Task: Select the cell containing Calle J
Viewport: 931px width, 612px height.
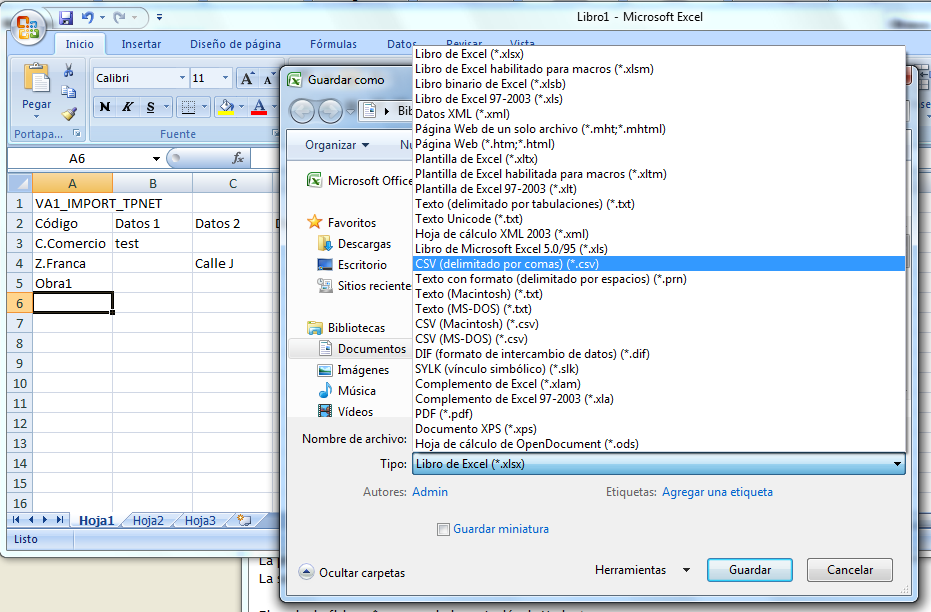Action: (x=232, y=264)
